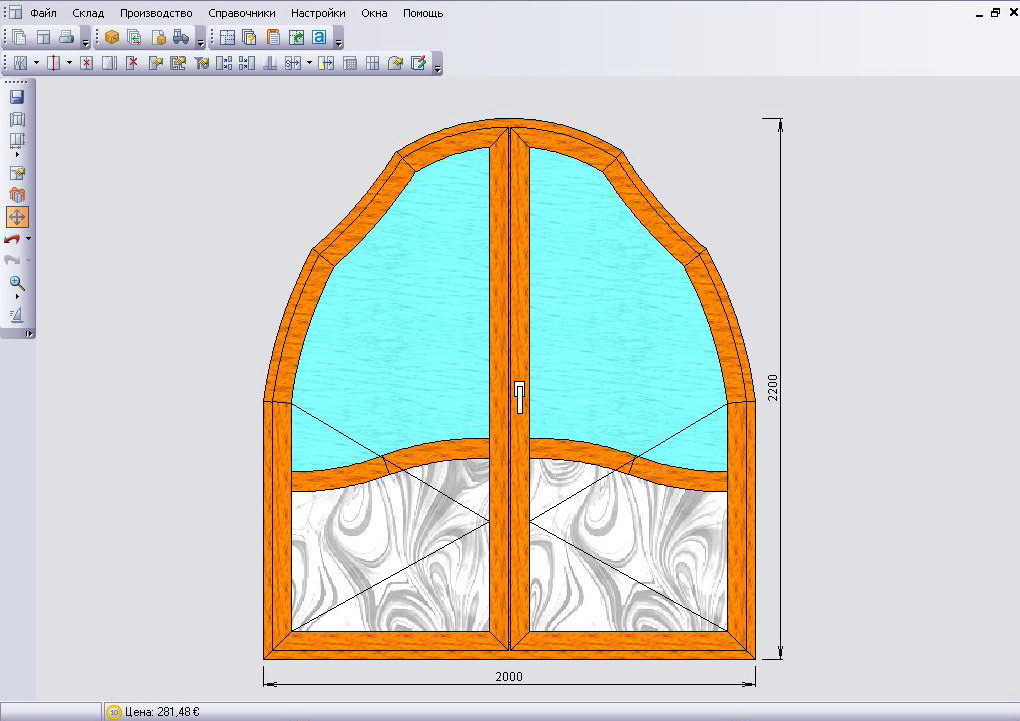1020x721 pixels.
Task: Click the sailboat icon in sidebar
Action: point(17,315)
